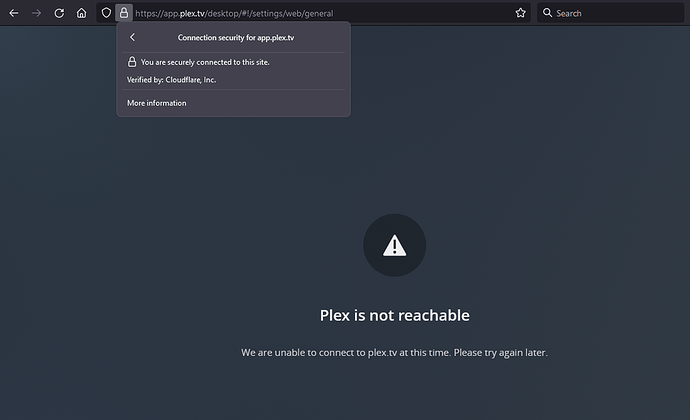The height and width of the screenshot is (420, 690).
Task: Click the magnifier icon in search box
Action: pos(547,13)
